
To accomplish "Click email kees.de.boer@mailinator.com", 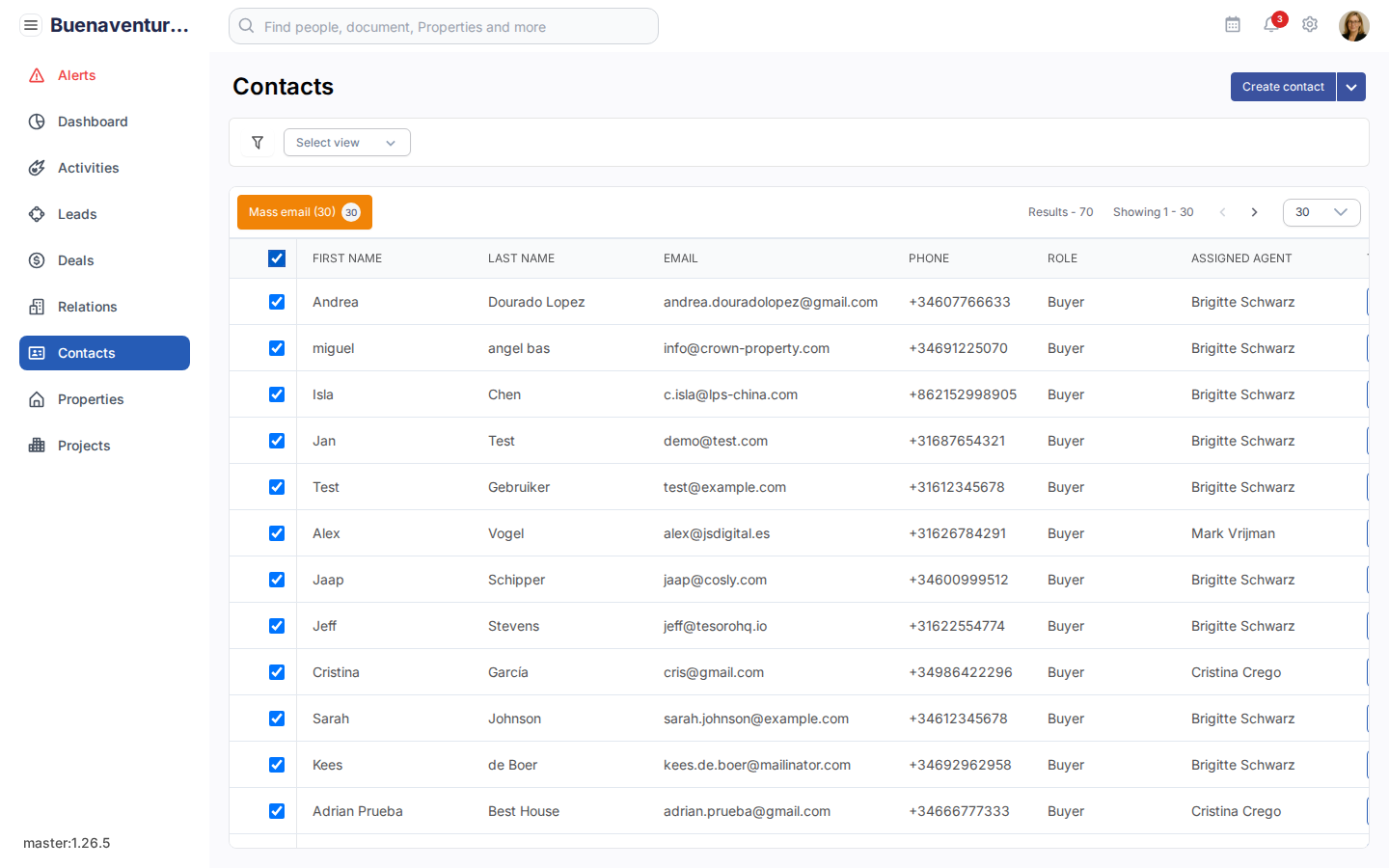I will coord(757,765).
